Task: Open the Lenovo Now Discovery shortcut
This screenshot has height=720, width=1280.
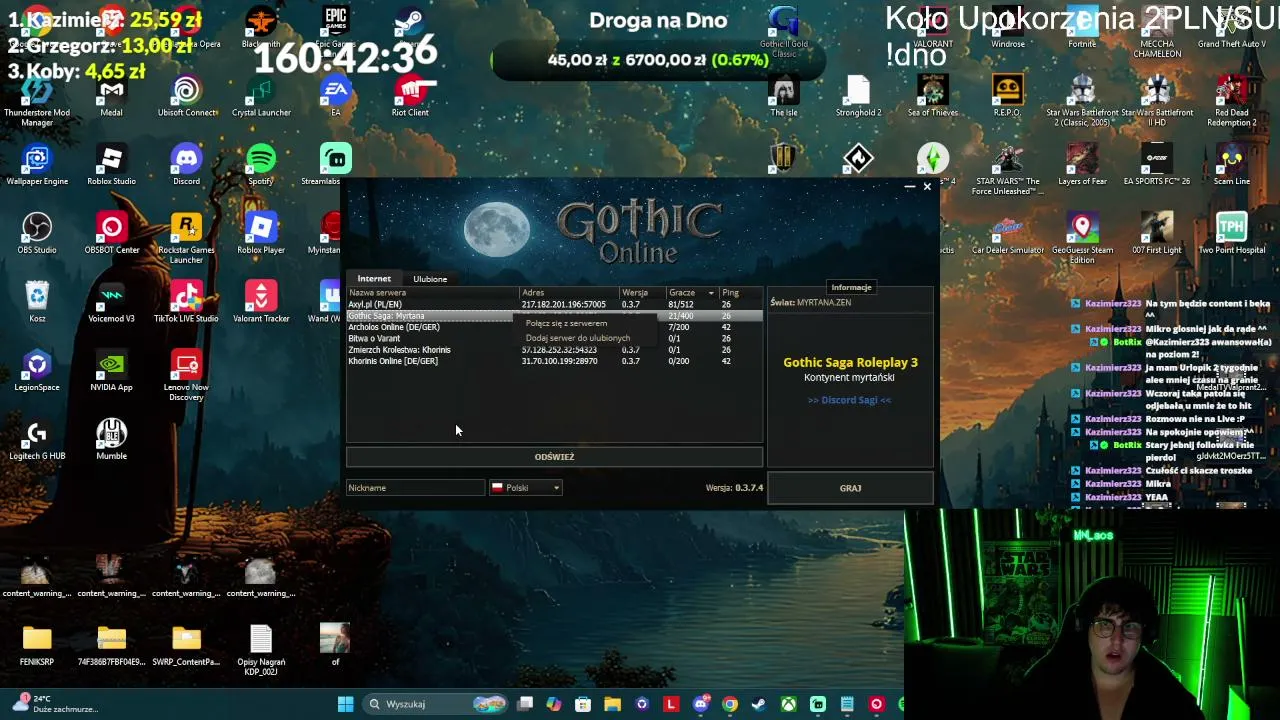Action: coord(186,376)
